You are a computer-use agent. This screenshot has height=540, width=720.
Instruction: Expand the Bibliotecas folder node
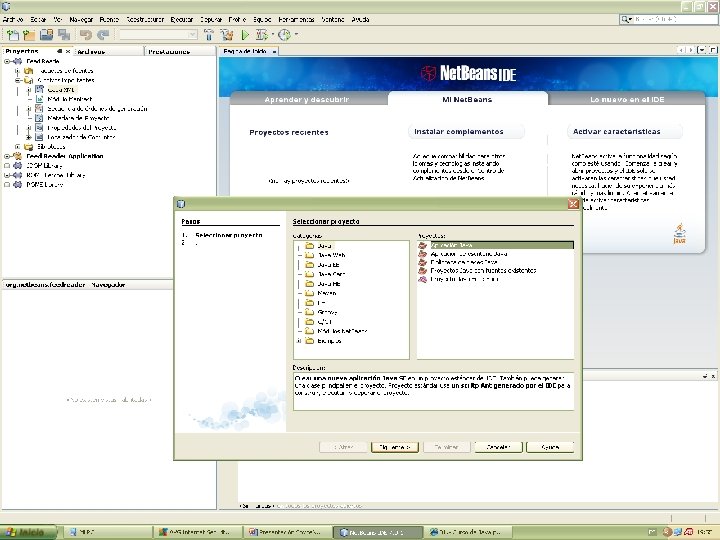point(17,147)
